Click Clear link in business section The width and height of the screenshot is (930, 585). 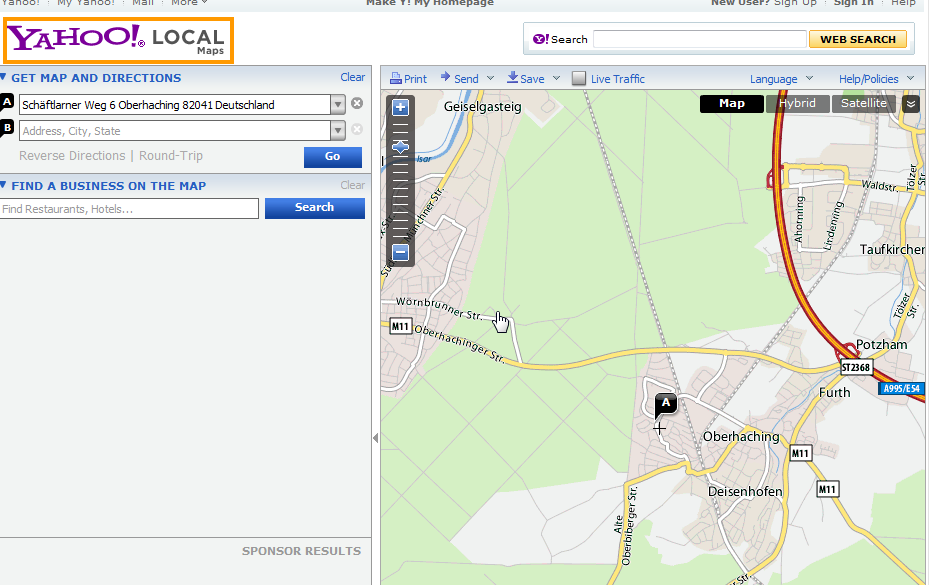[352, 185]
